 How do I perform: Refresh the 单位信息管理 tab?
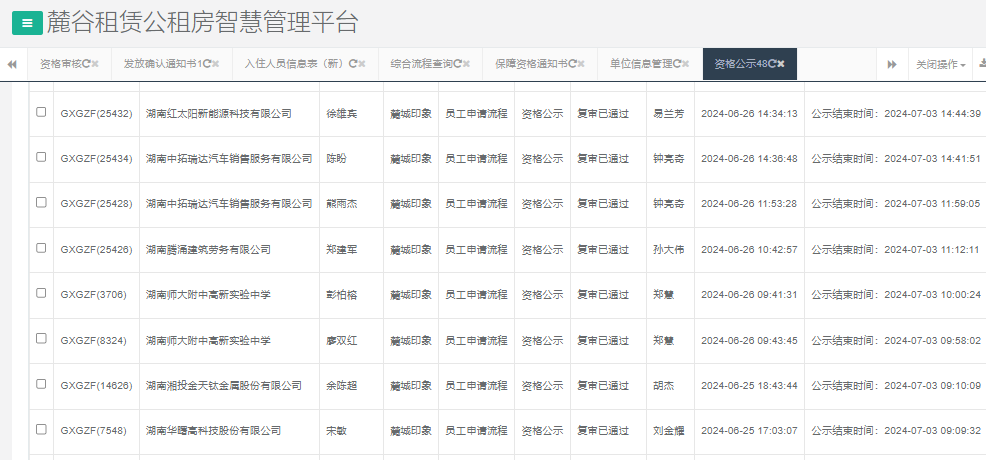tap(677, 63)
